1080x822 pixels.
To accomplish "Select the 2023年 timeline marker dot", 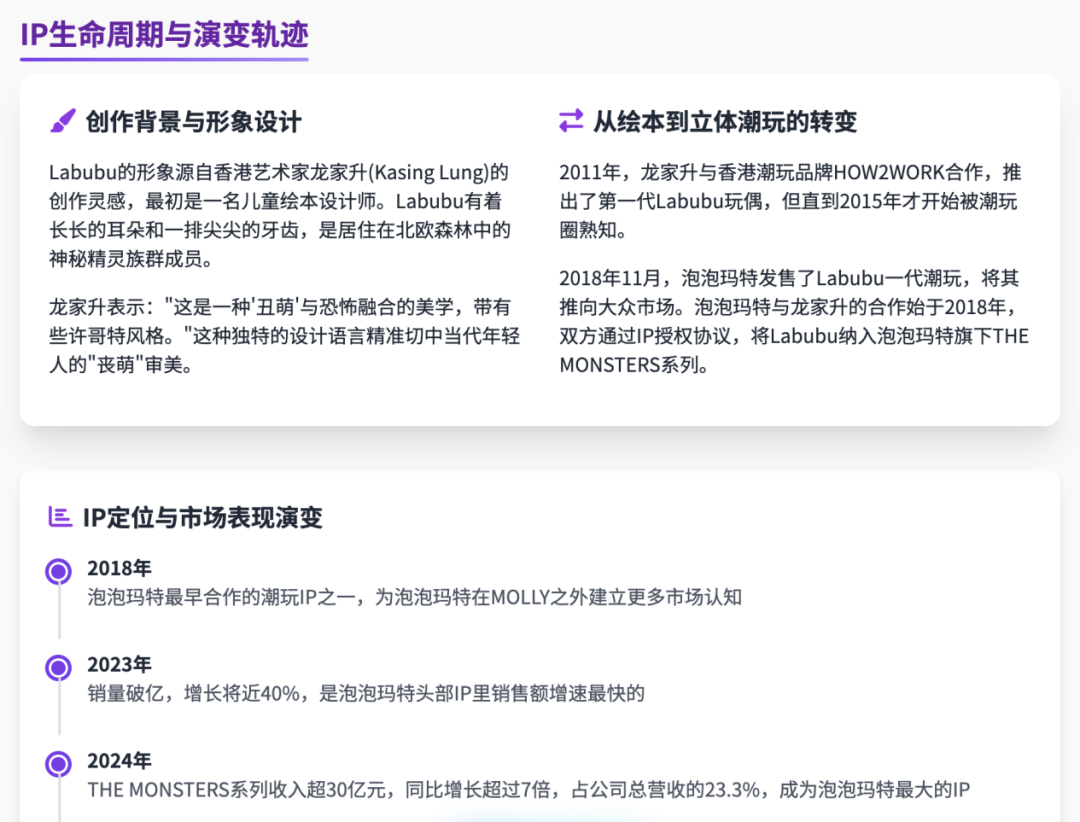I will [59, 668].
